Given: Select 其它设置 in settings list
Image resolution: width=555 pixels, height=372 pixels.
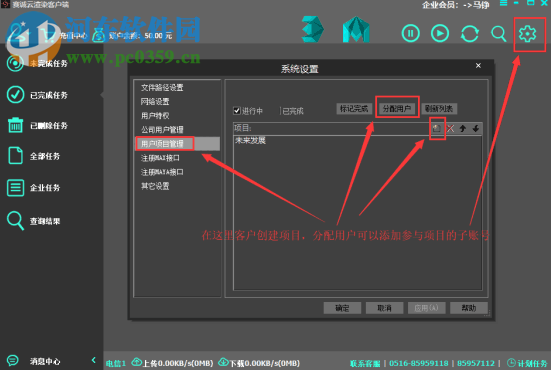Looking at the screenshot, I should pyautogui.click(x=155, y=186).
